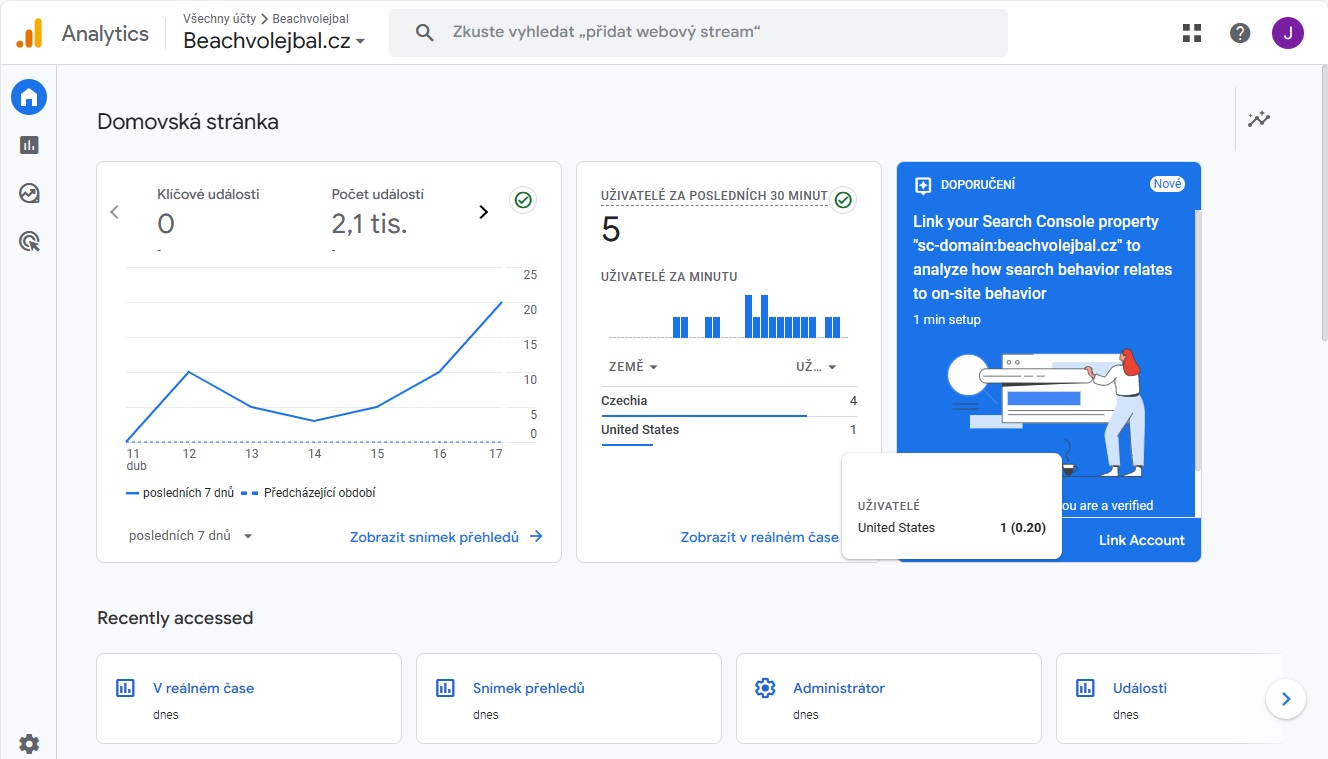Show next metrics with right chevron
Viewport: 1328px width, 759px height.
[x=484, y=212]
